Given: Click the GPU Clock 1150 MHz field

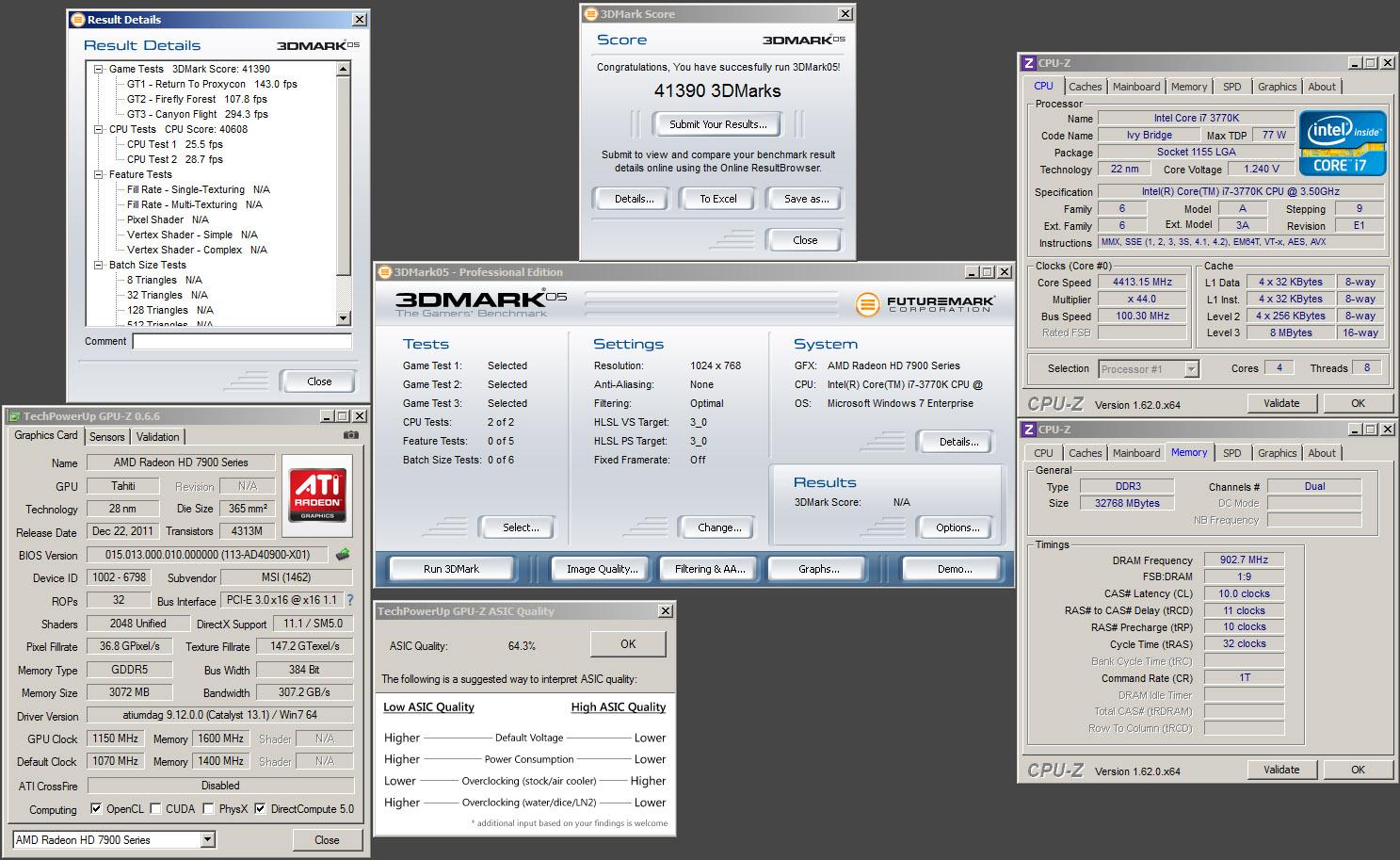Looking at the screenshot, I should coord(115,738).
